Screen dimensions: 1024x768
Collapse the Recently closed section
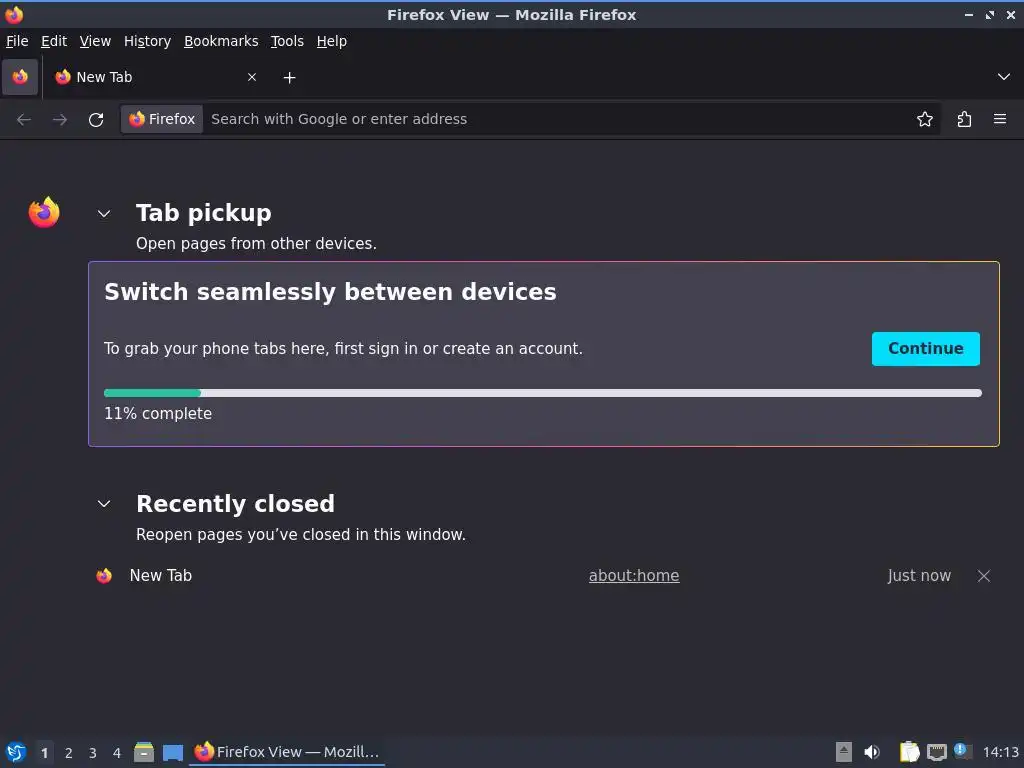[104, 504]
